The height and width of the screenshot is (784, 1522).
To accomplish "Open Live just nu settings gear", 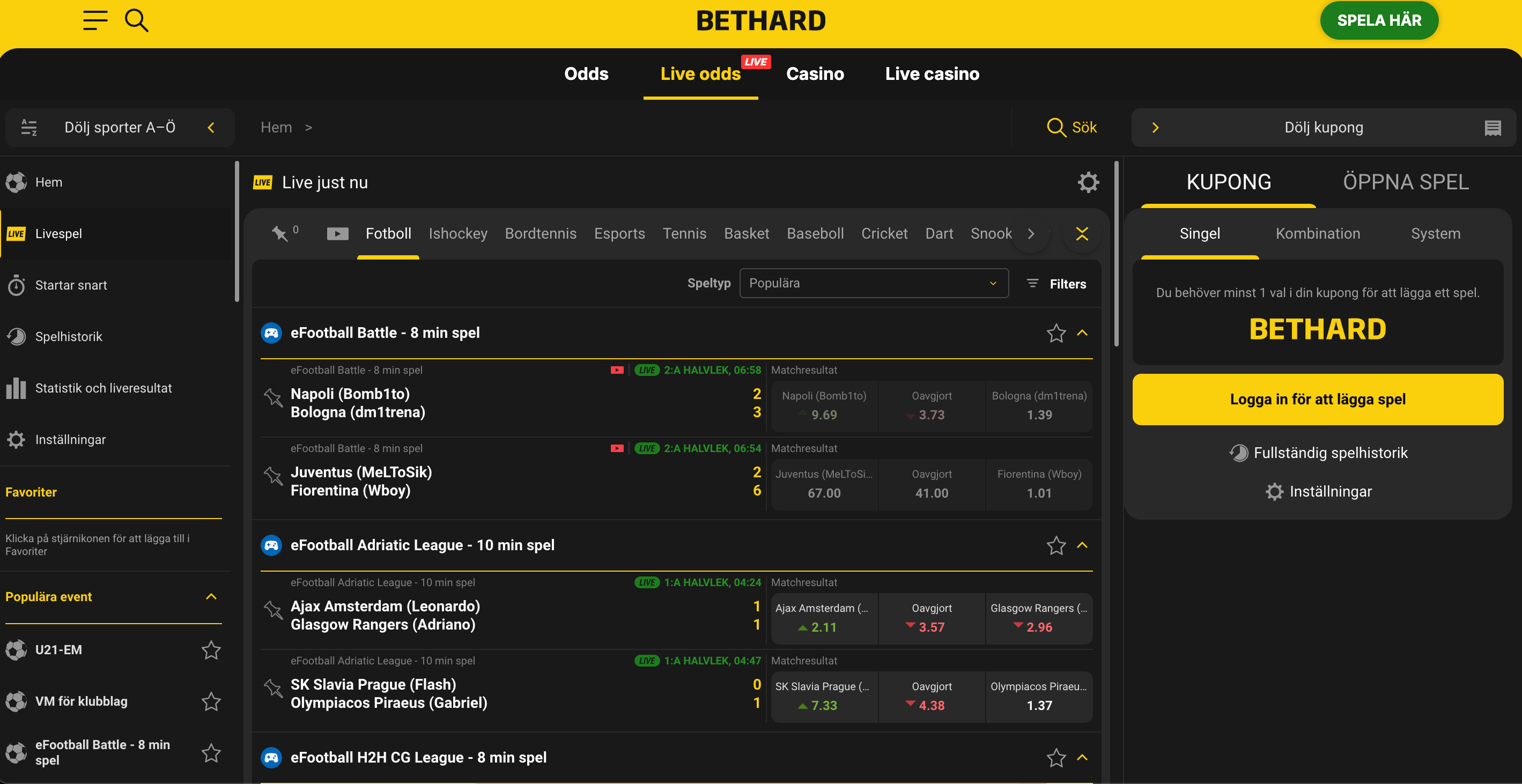I will pos(1088,182).
